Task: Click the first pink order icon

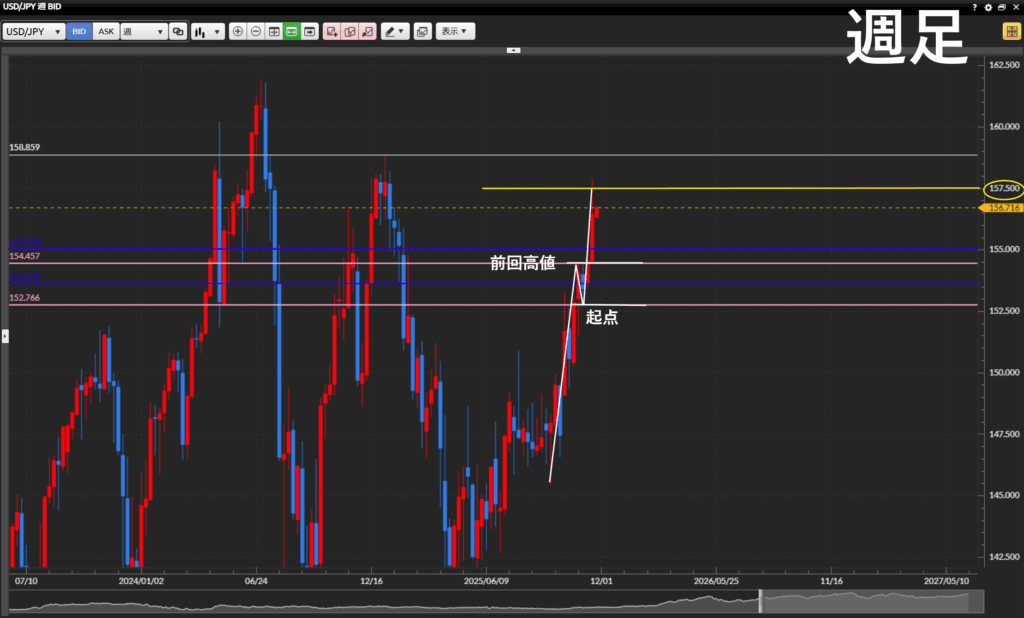Action: (x=332, y=31)
